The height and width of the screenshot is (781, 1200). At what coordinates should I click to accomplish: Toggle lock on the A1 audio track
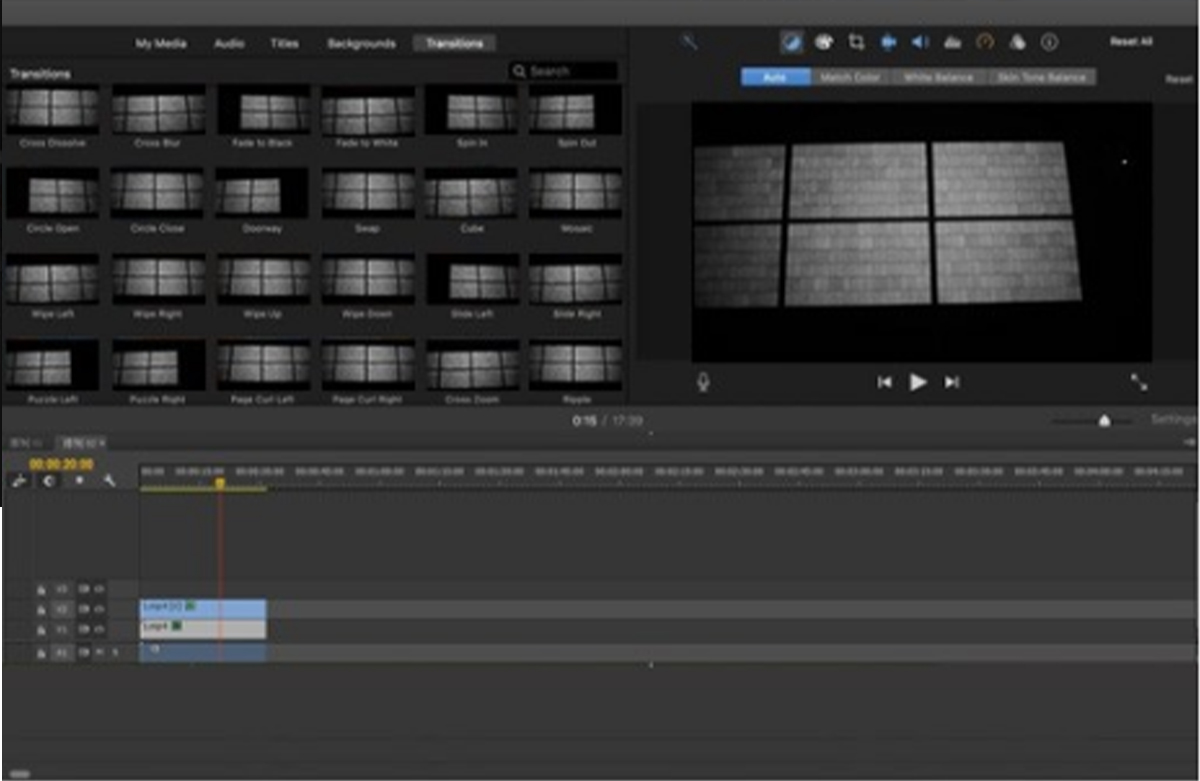click(42, 653)
